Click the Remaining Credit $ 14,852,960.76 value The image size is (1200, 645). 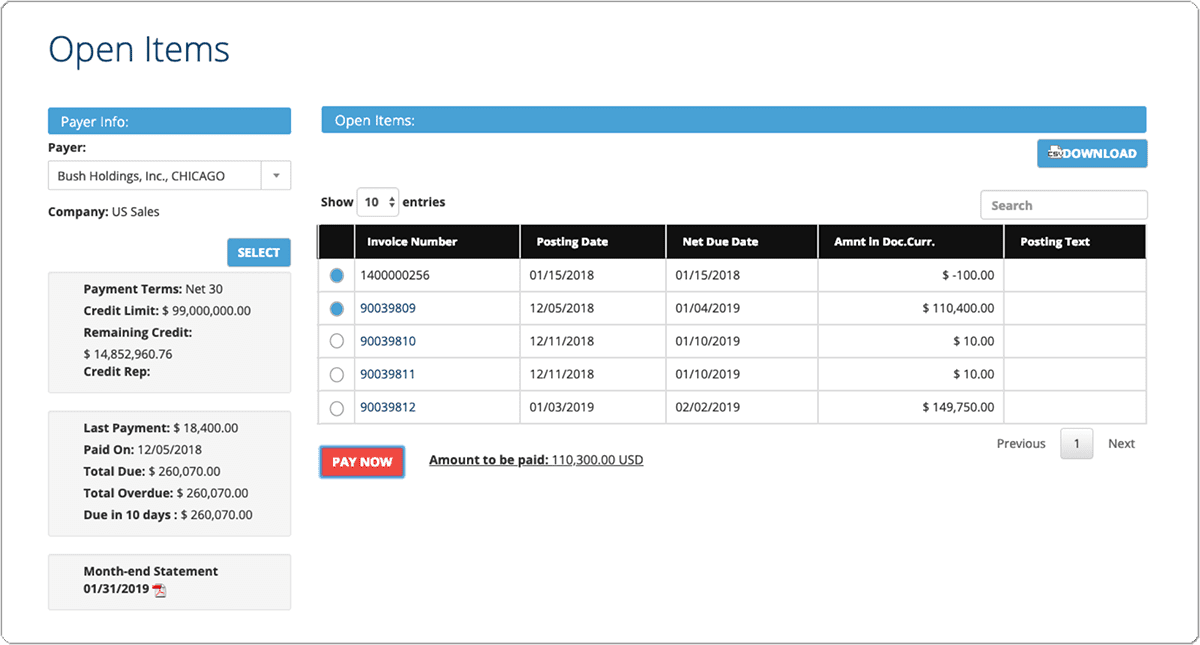[128, 354]
